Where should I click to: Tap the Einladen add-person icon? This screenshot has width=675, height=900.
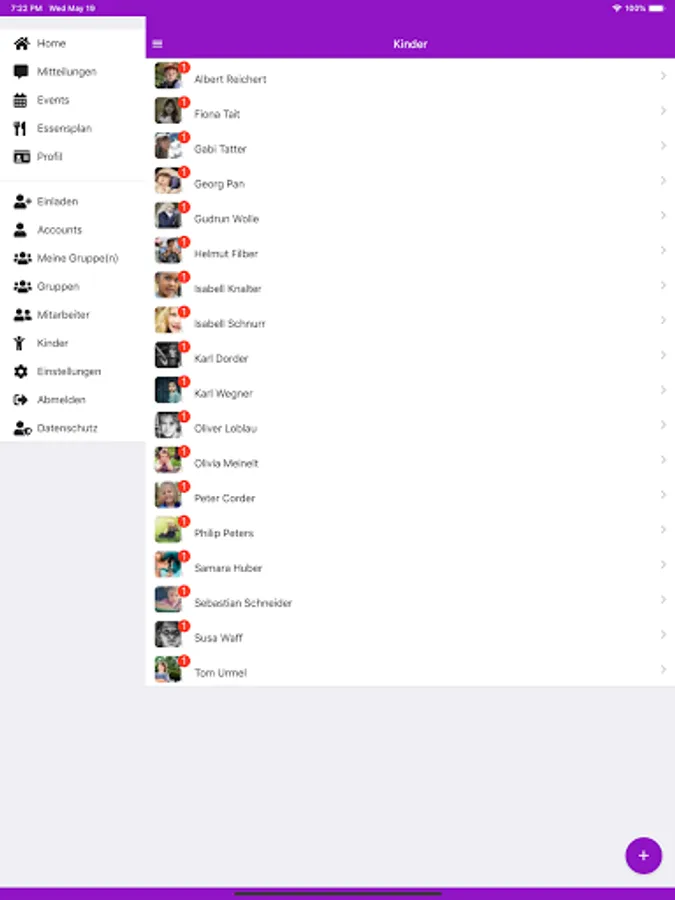pos(22,201)
